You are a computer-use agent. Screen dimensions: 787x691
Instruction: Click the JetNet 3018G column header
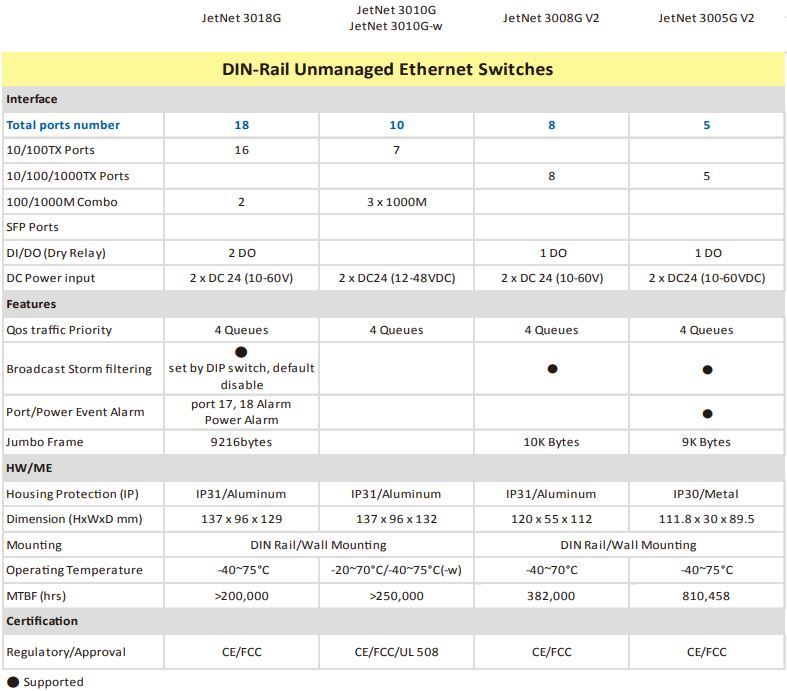241,18
